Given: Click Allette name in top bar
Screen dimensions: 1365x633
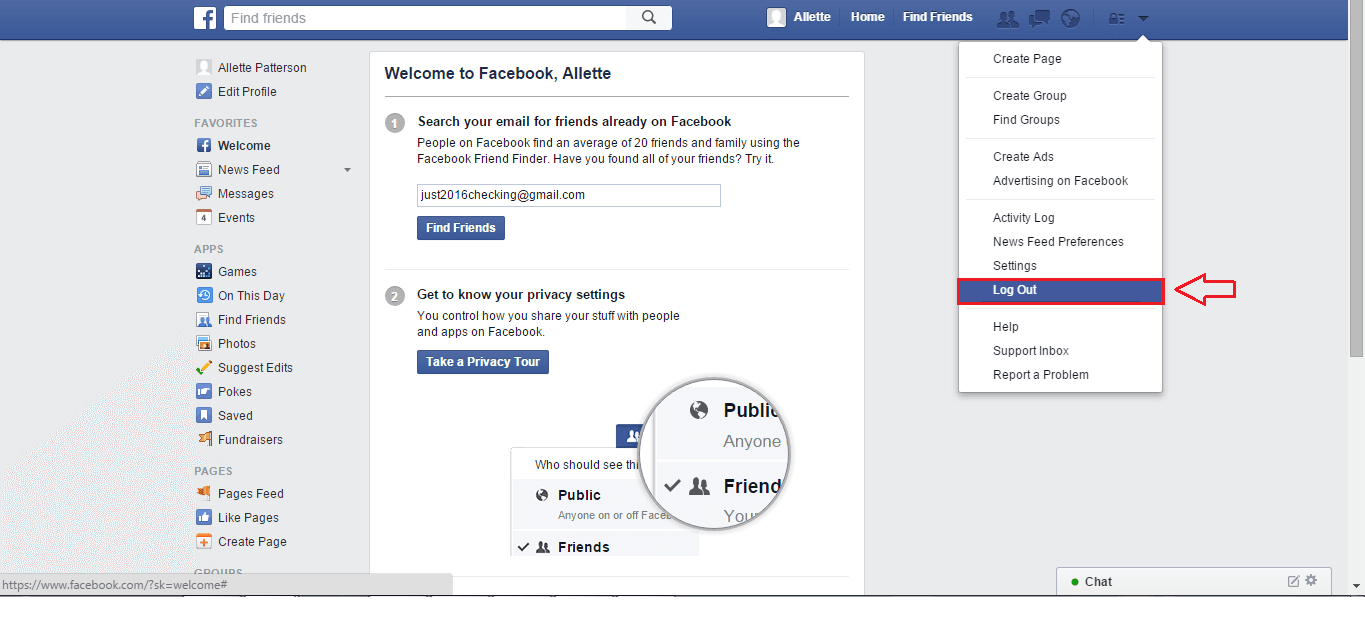Looking at the screenshot, I should [812, 17].
